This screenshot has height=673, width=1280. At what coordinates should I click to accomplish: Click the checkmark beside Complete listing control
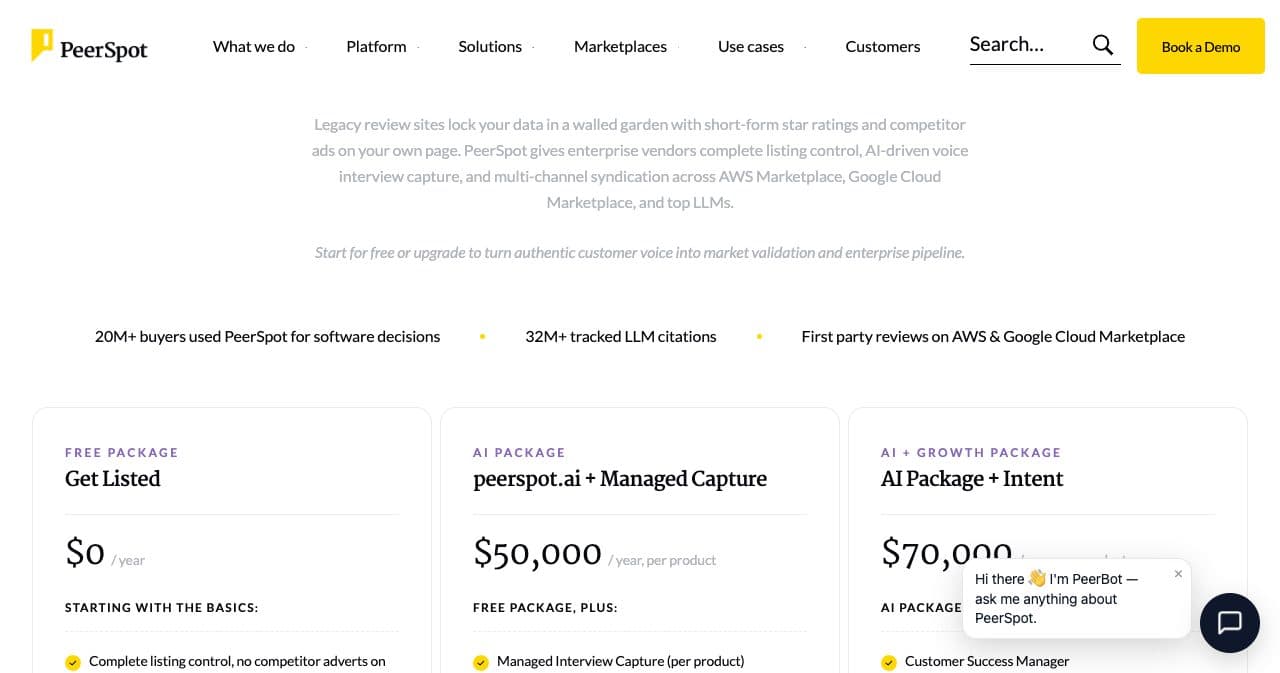[x=73, y=662]
